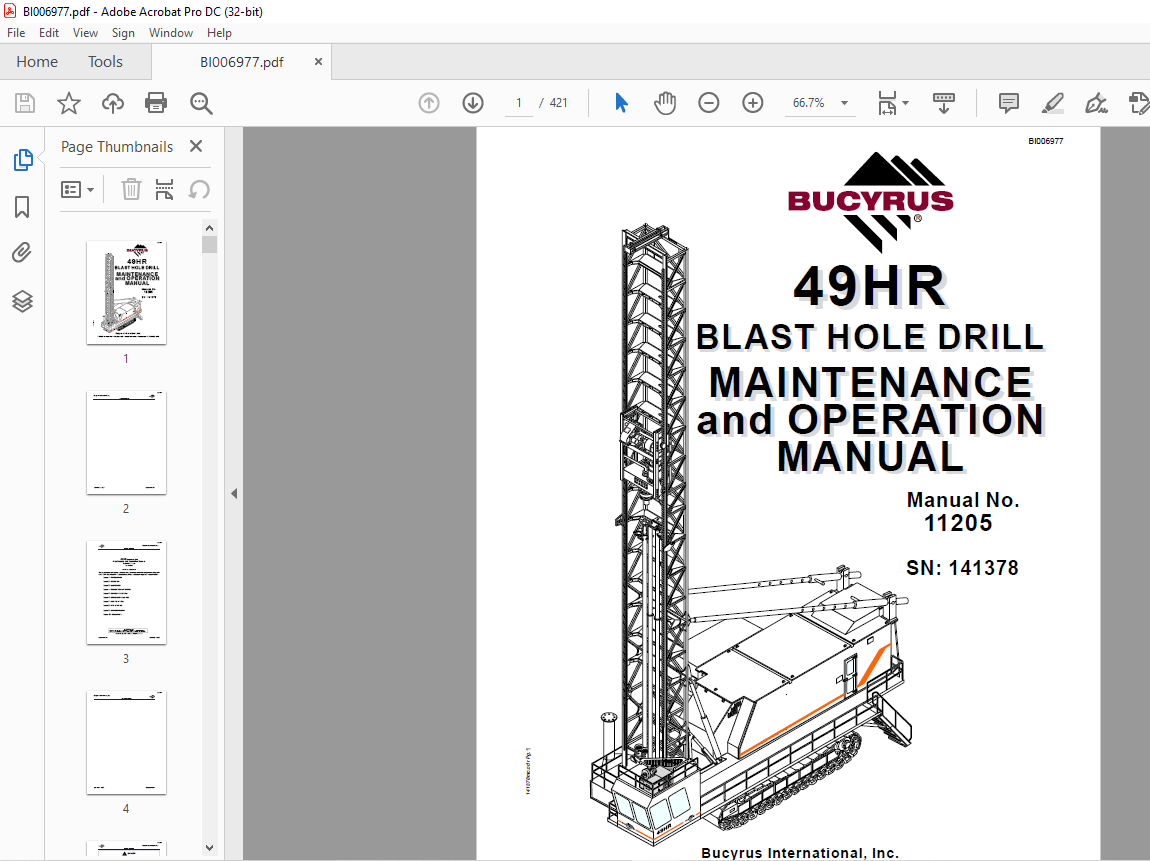Screen dimensions: 1150x861
Task: Click thumbnail scrollbar down arrow
Action: (209, 847)
